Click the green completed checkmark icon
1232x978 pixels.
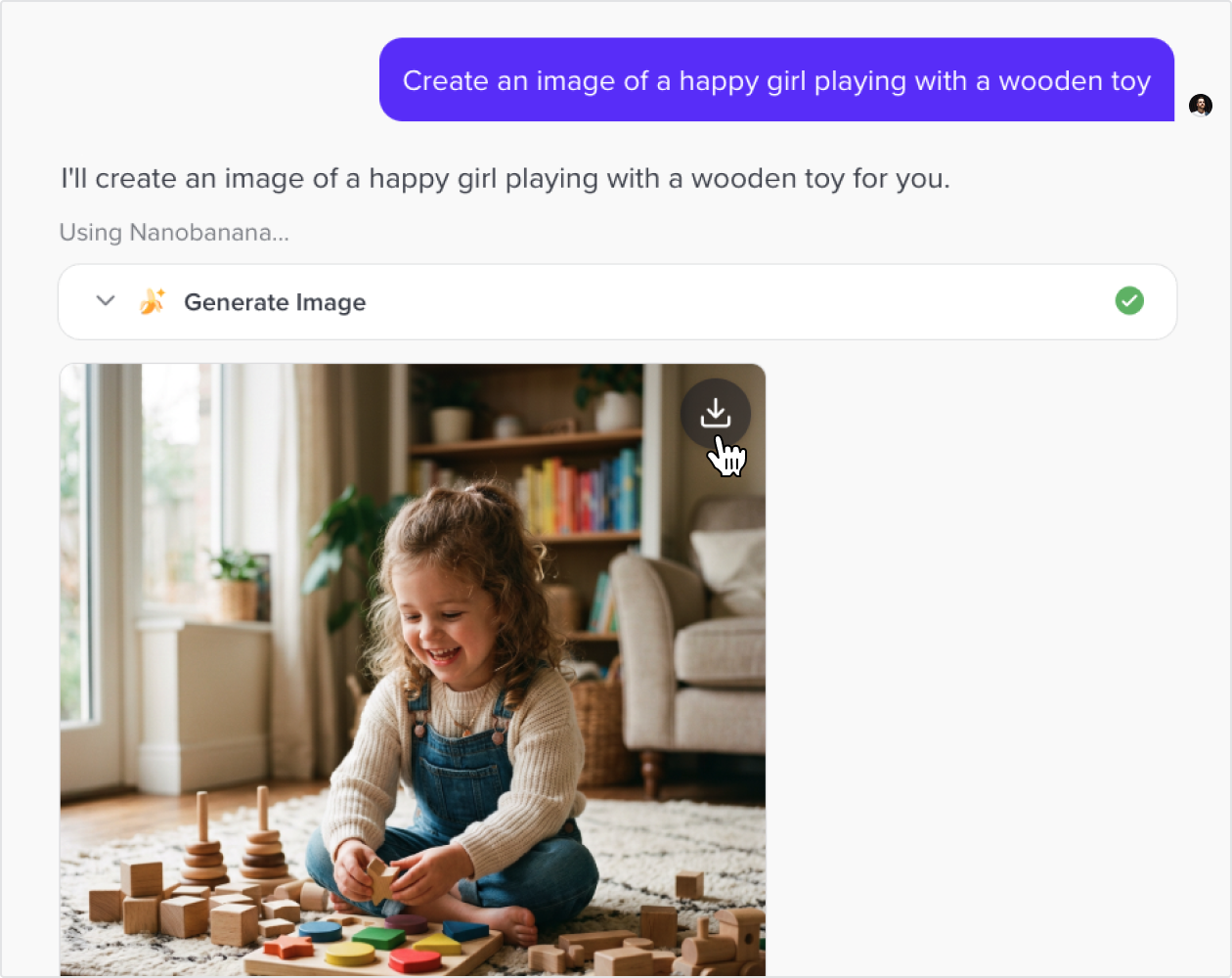1129,301
